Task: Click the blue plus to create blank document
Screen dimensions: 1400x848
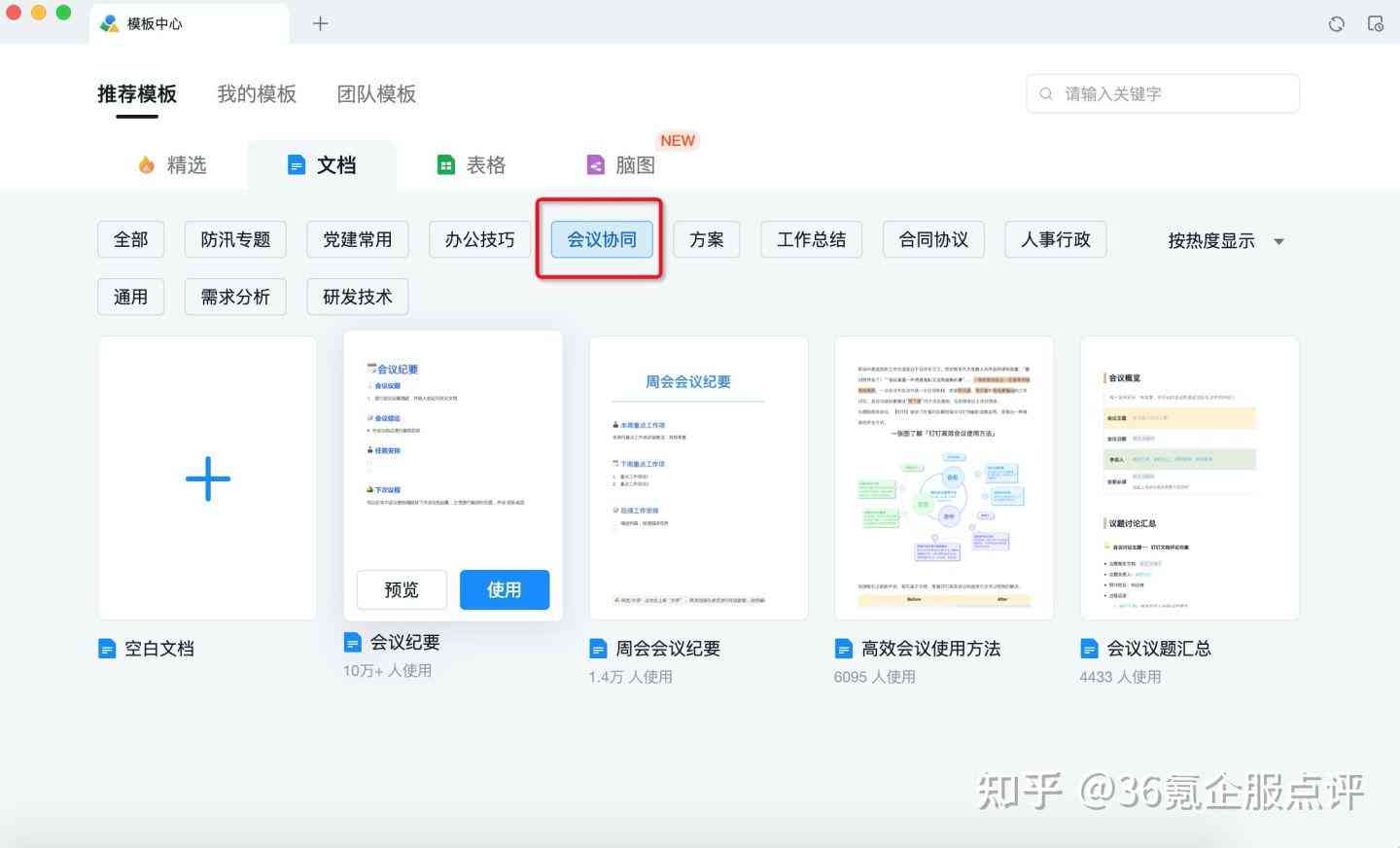Action: click(x=207, y=478)
